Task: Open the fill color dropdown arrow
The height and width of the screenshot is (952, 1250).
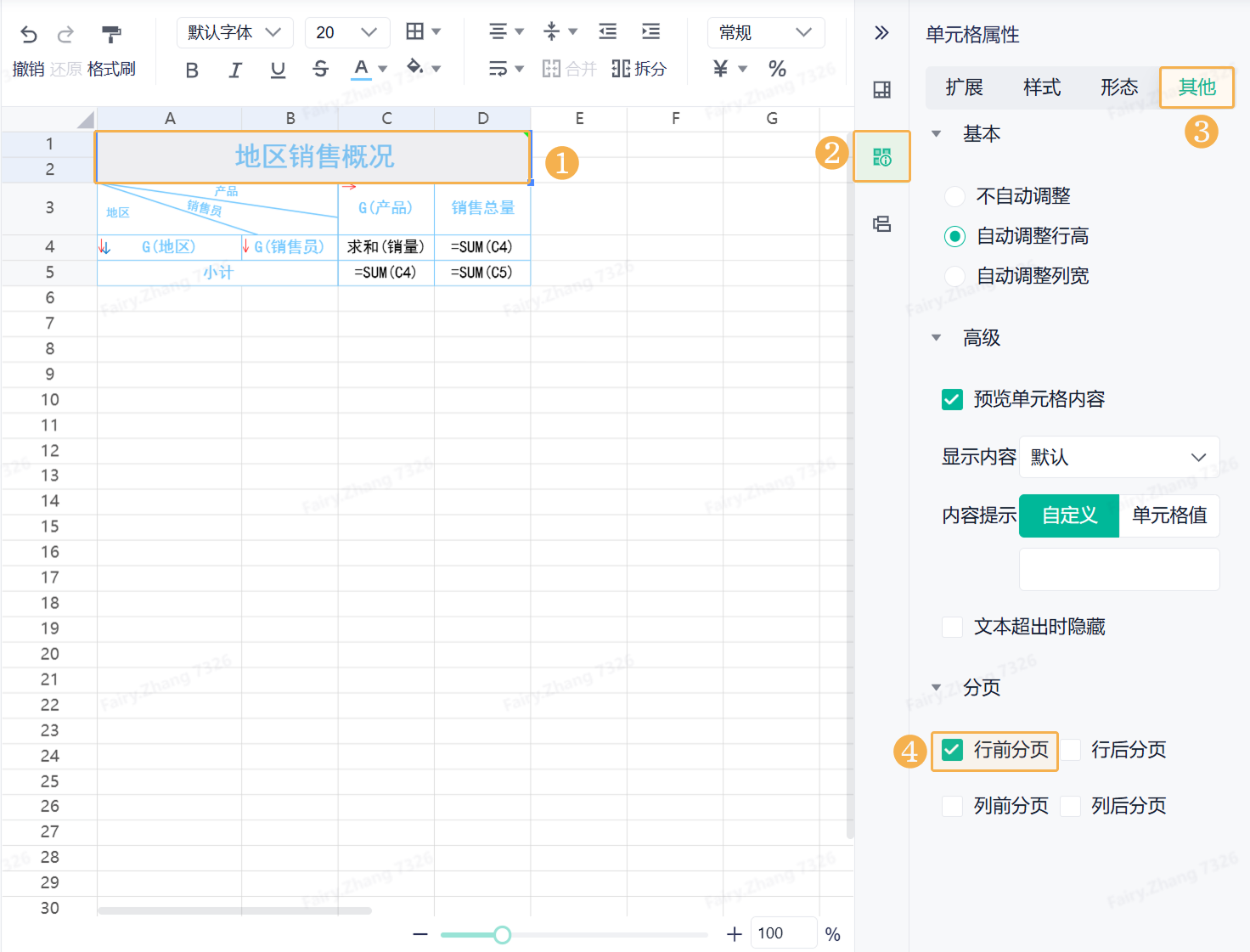Action: point(436,69)
